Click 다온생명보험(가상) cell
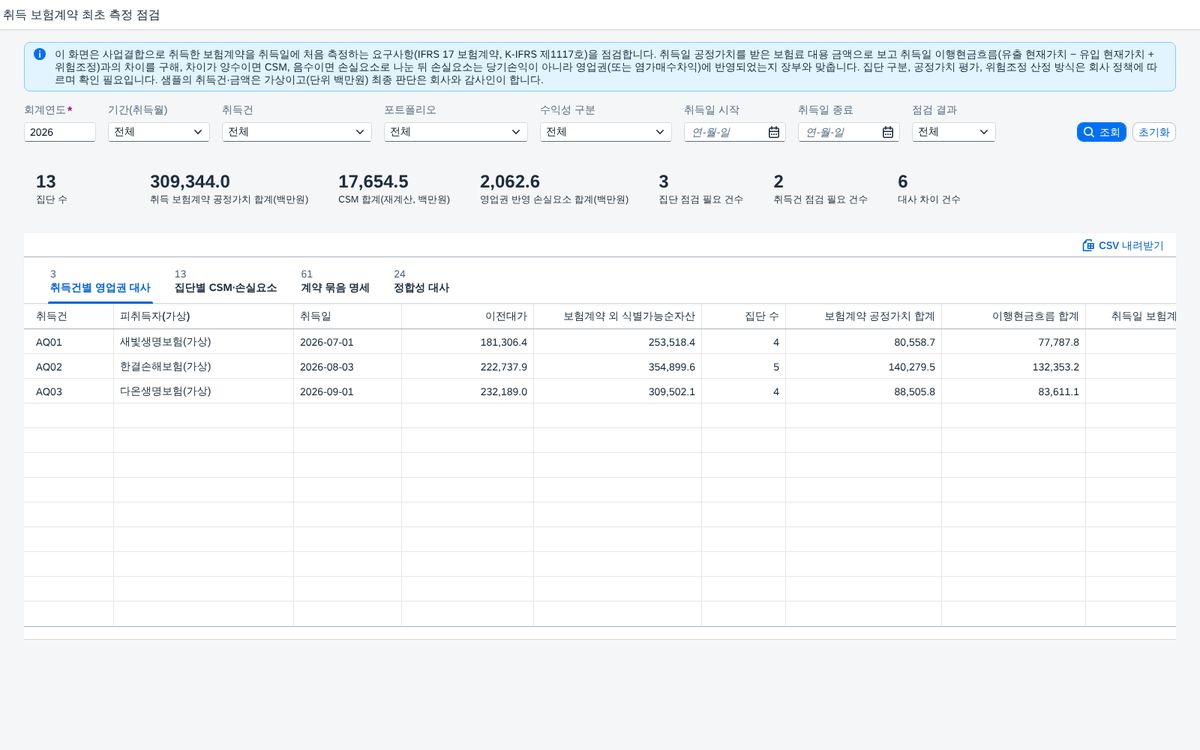The image size is (1200, 750). 204,392
